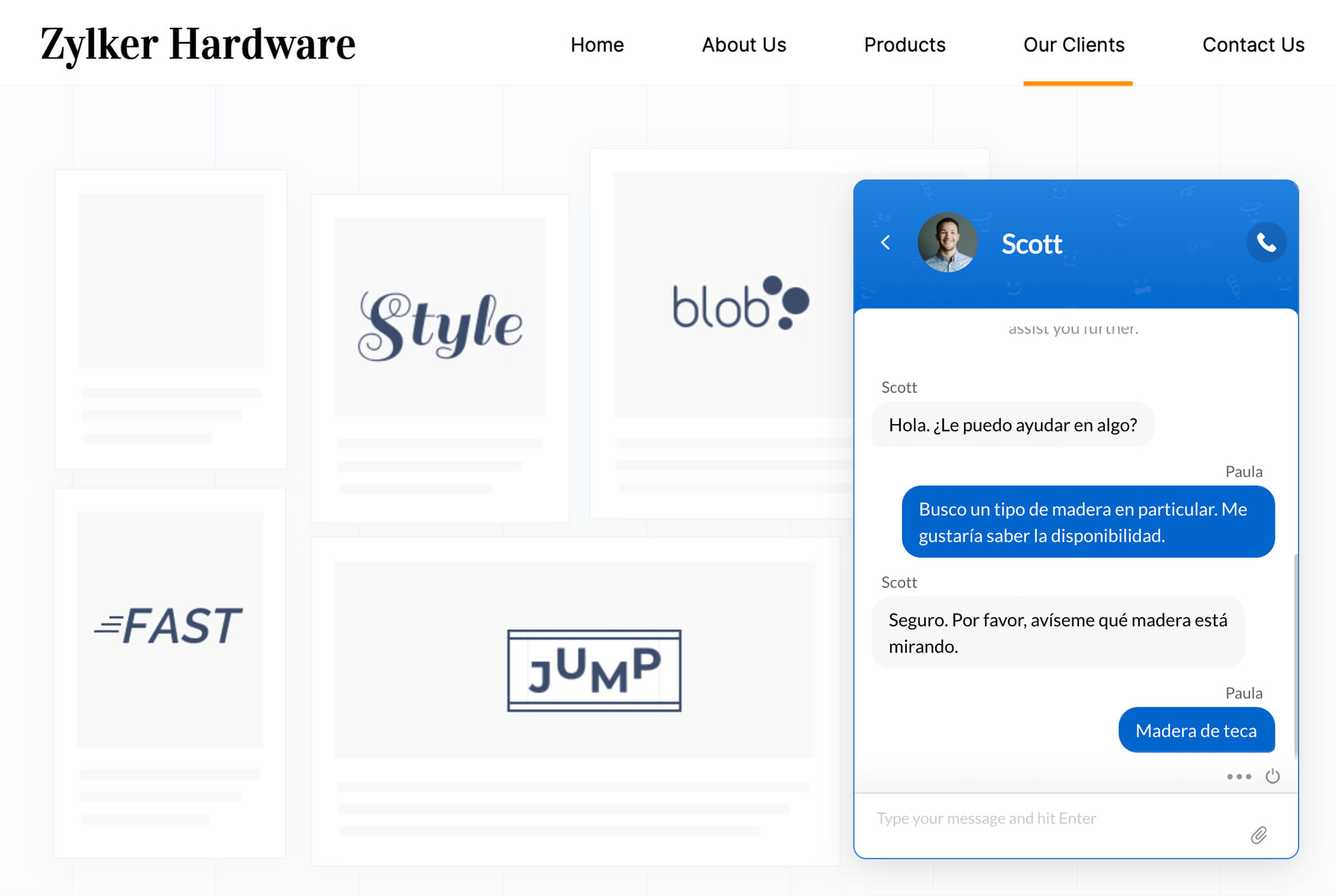Select the Our Clients navigation tab
Image resolution: width=1336 pixels, height=896 pixels.
(x=1074, y=44)
